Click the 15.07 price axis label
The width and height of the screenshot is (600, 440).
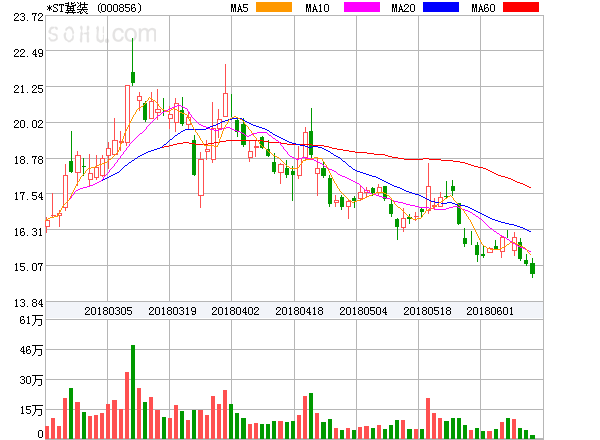pos(28,267)
